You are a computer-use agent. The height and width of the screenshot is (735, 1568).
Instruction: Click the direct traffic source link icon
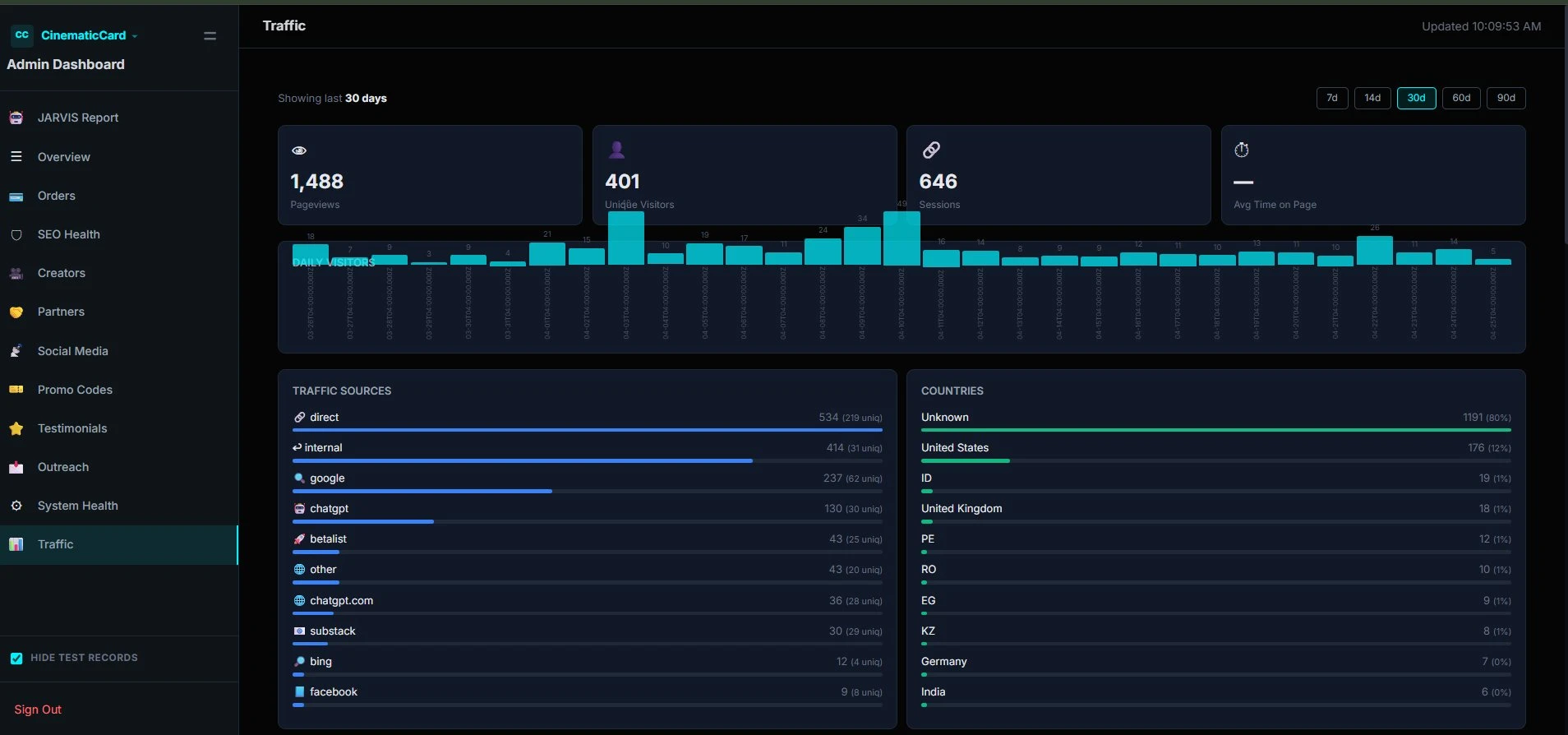pyautogui.click(x=300, y=418)
